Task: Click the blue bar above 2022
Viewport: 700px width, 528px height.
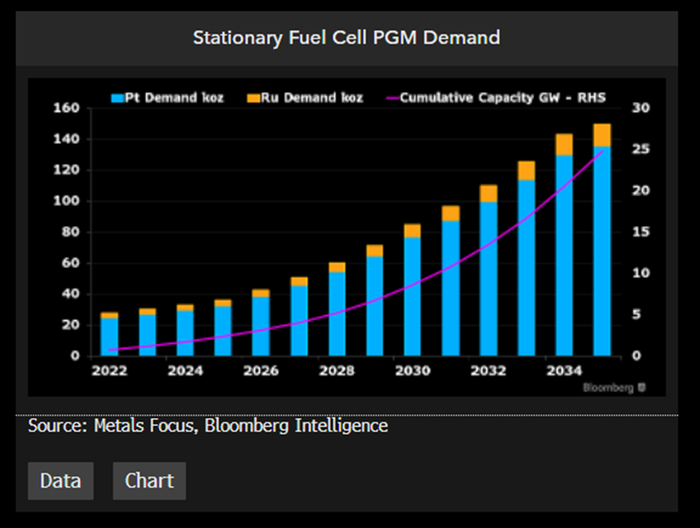Action: pos(109,337)
